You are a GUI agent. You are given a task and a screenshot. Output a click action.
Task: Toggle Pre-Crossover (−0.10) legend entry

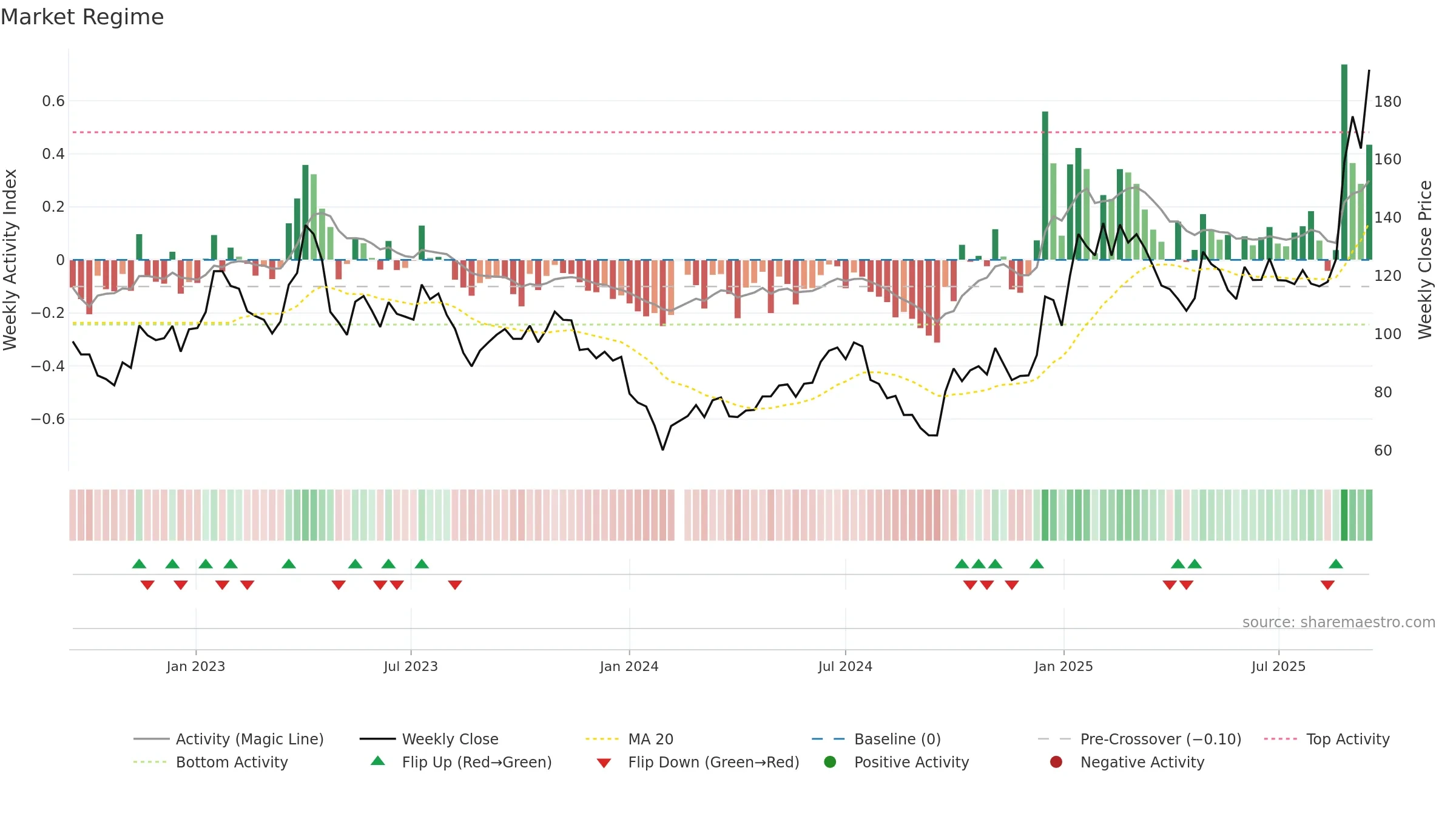pos(1139,739)
